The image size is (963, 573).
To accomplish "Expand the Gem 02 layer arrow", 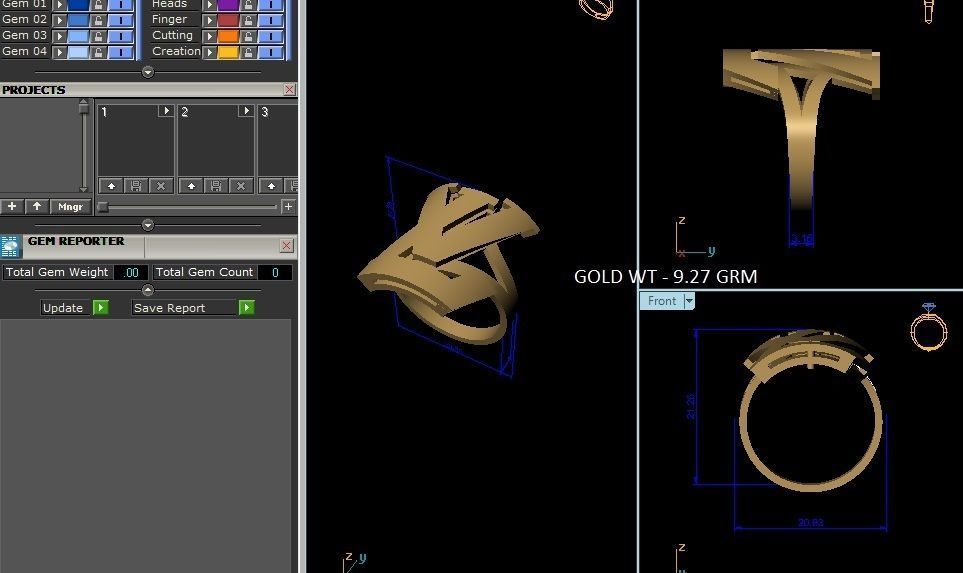I will pyautogui.click(x=60, y=20).
